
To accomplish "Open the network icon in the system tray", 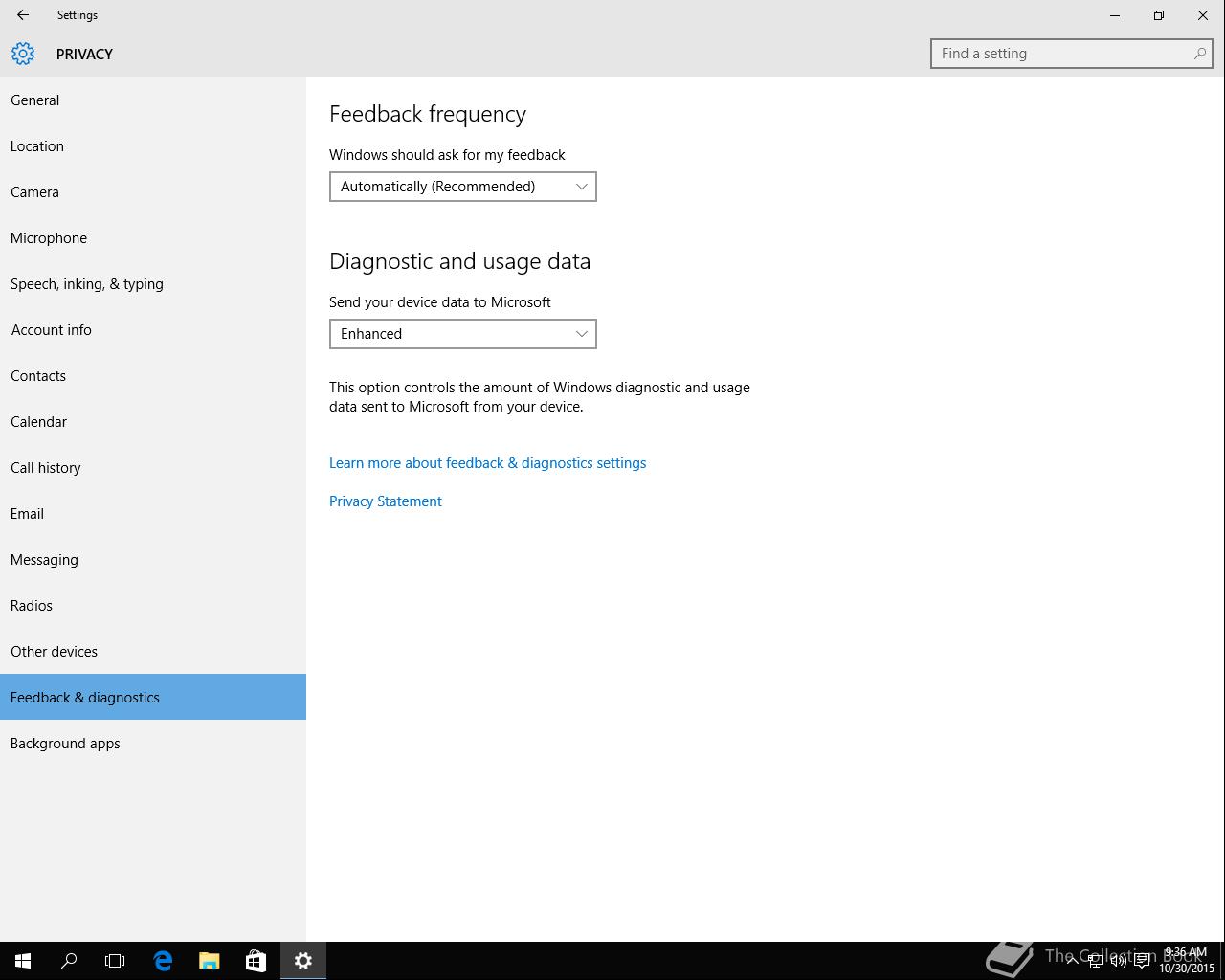I will coord(1096,961).
